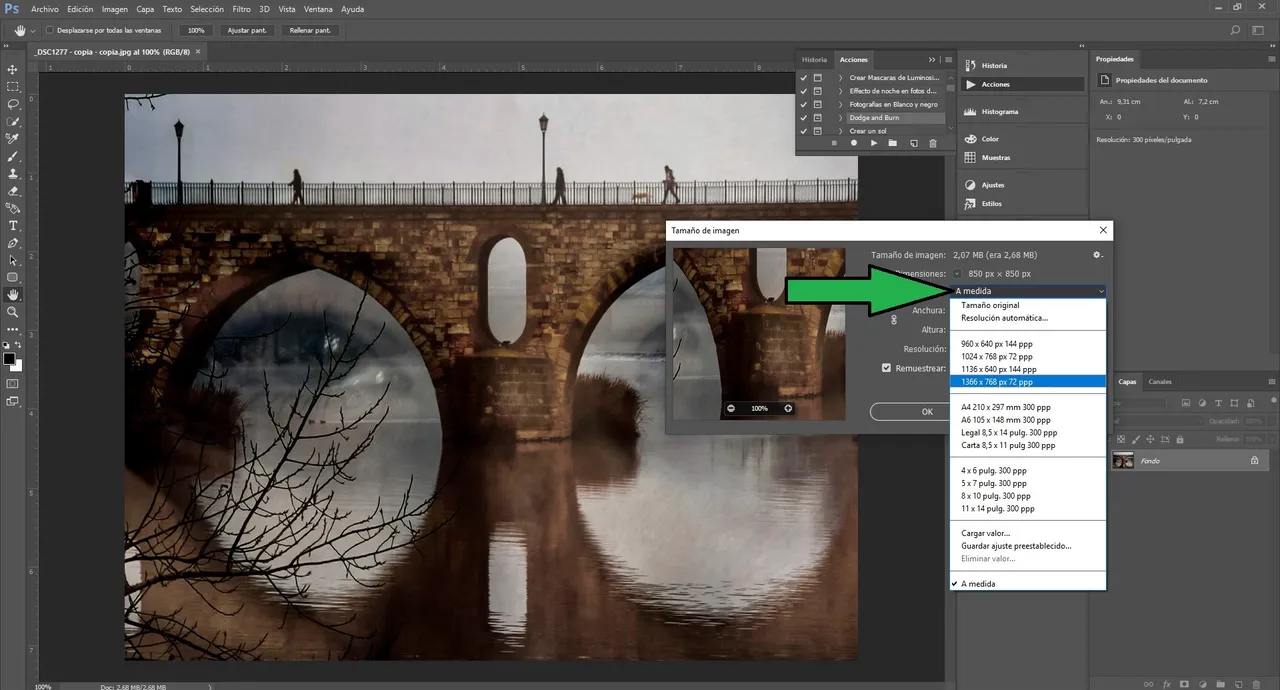Toggle the width-height constrain link
1280x690 pixels.
coord(894,319)
